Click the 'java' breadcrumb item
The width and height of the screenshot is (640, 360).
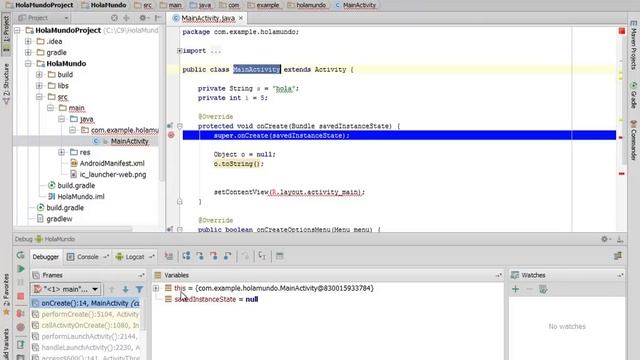point(200,5)
